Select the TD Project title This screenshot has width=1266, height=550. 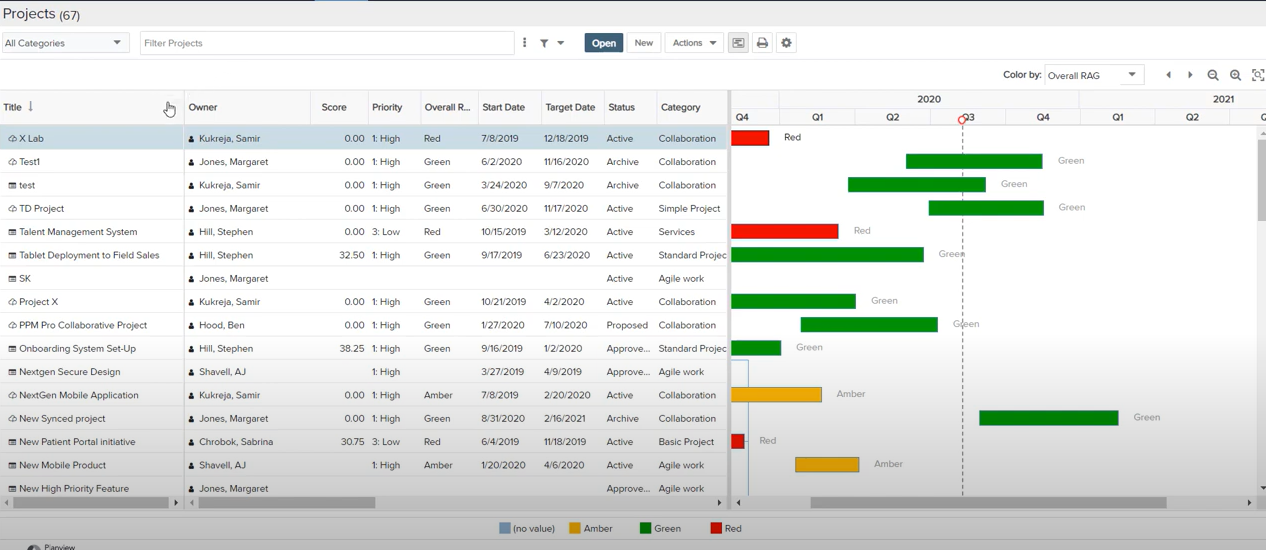coord(42,208)
